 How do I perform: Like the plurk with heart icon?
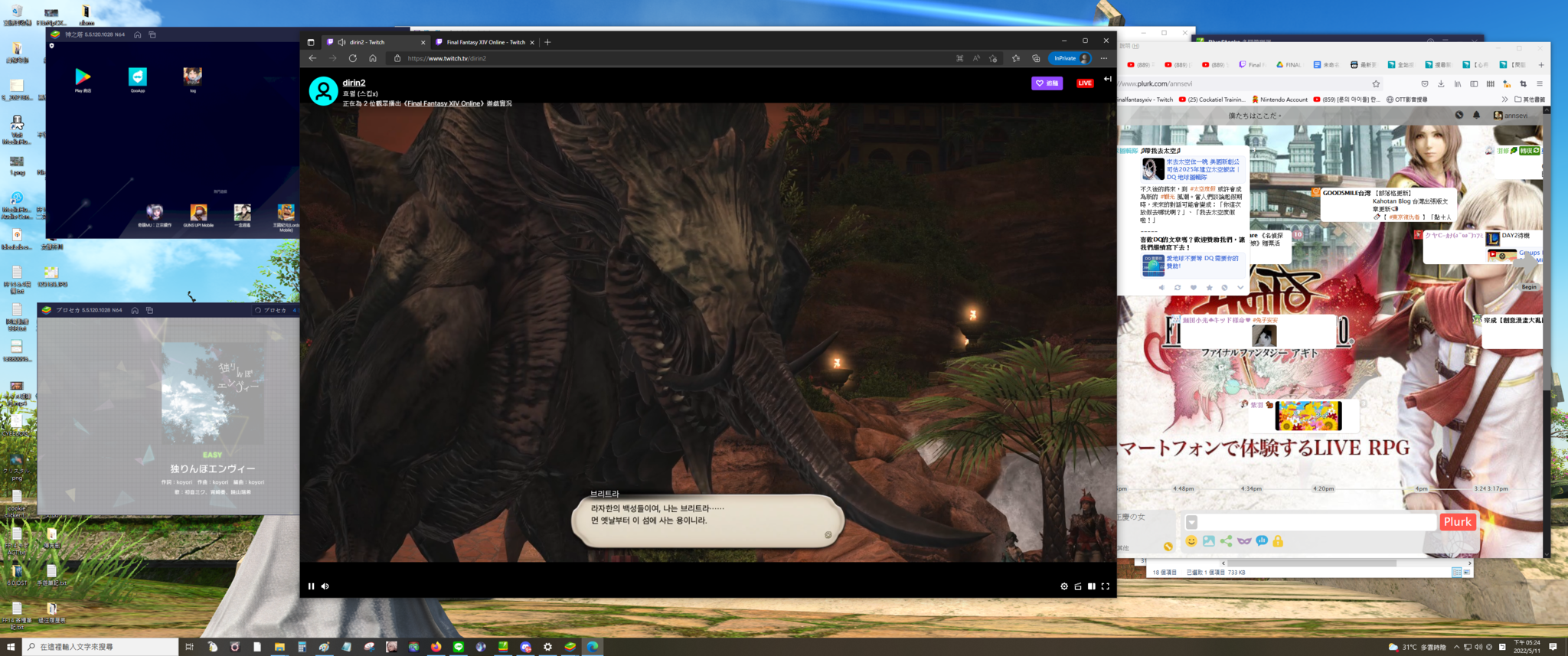tap(1193, 288)
